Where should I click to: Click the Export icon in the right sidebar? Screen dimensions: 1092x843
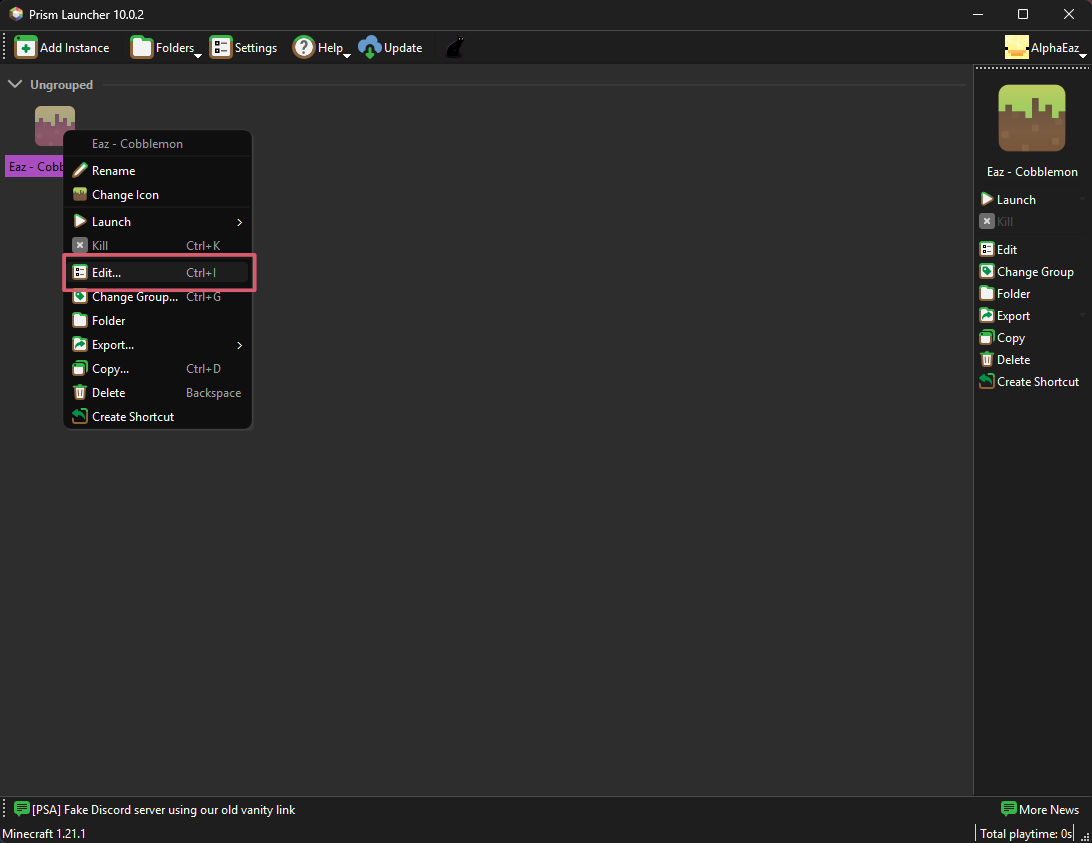click(985, 315)
